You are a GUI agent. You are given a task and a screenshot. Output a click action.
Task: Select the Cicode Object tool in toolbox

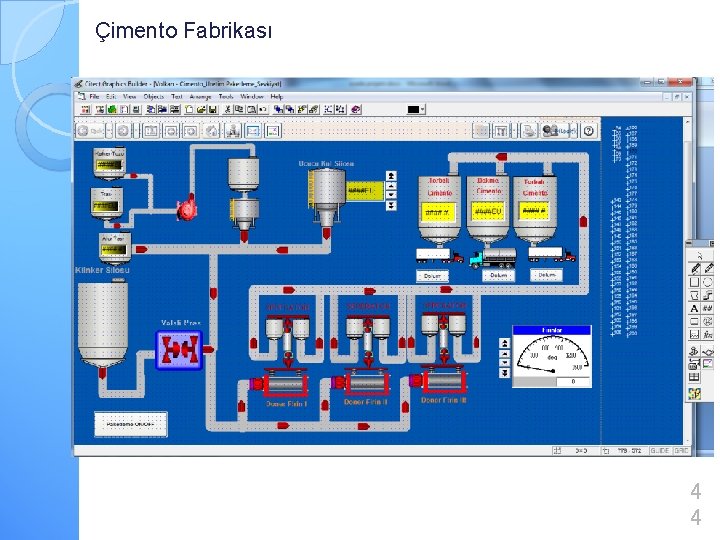coord(708,335)
